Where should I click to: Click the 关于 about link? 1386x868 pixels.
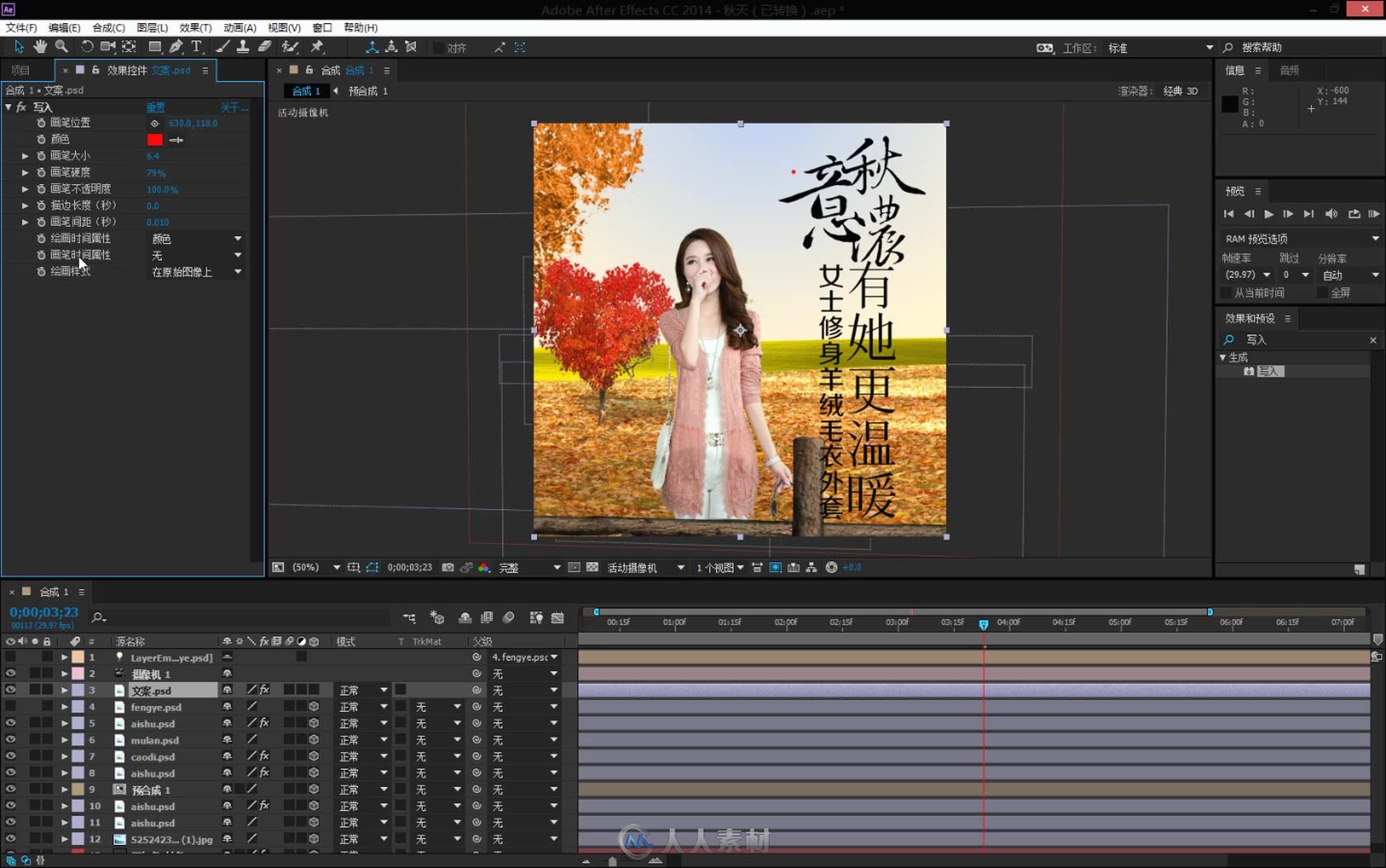pyautogui.click(x=233, y=107)
